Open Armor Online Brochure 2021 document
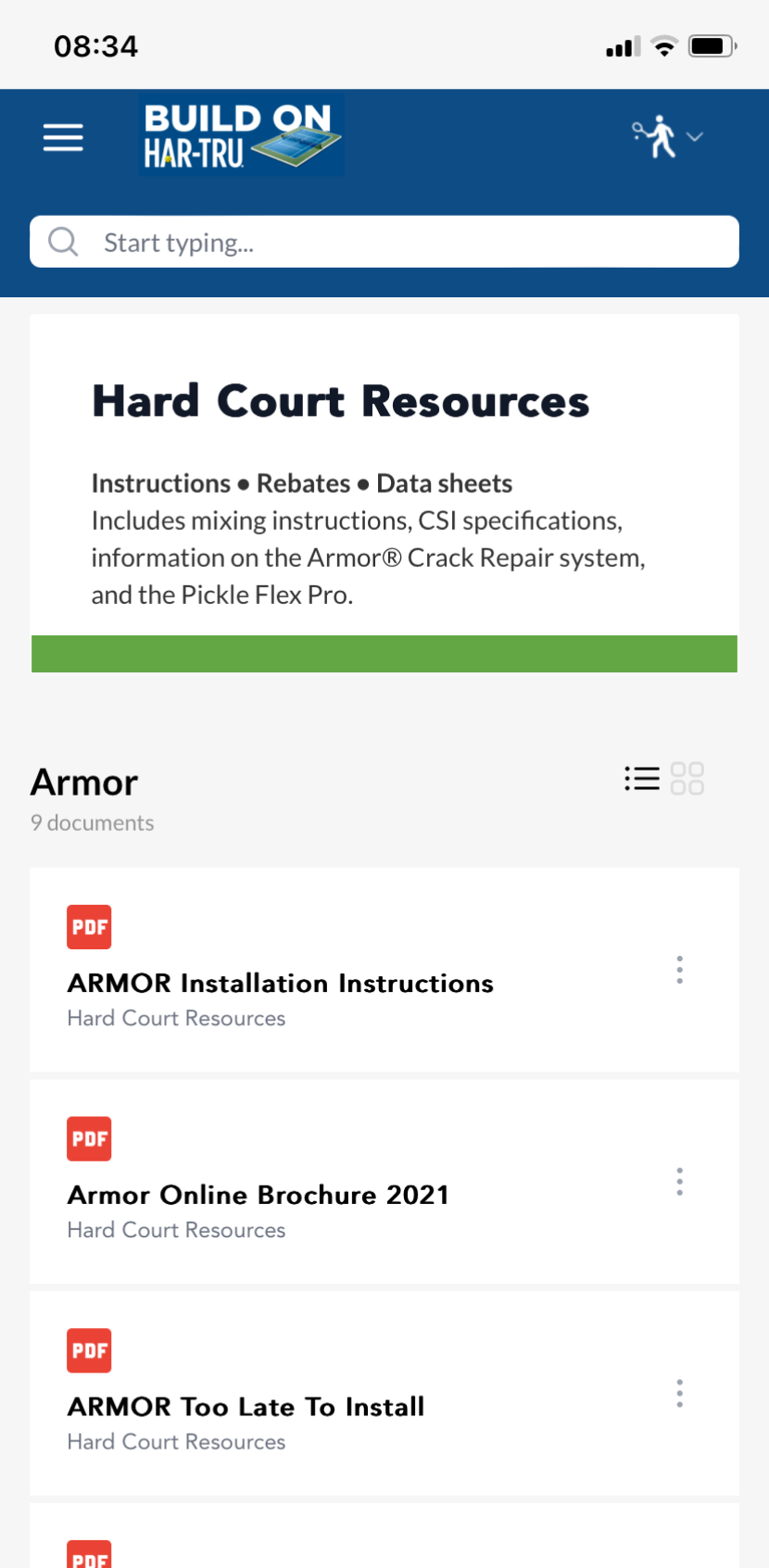 (258, 1196)
